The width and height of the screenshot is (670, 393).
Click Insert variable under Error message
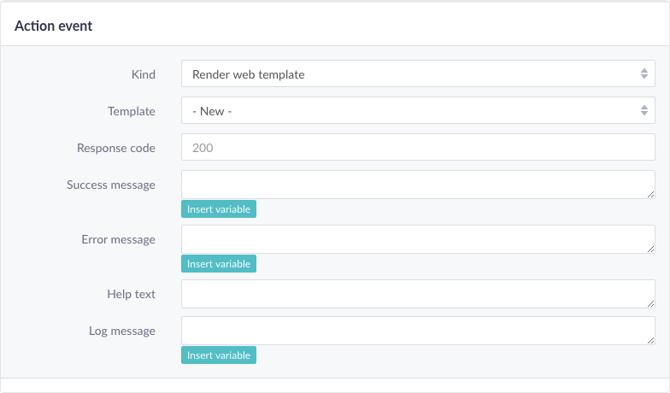[219, 264]
